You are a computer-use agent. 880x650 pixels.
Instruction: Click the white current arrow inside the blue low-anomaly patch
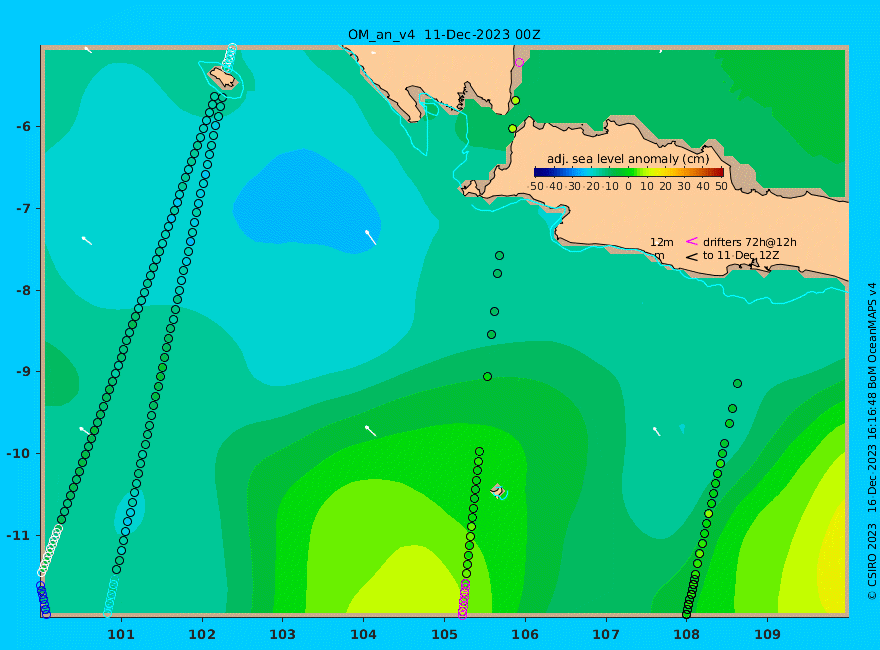370,237
